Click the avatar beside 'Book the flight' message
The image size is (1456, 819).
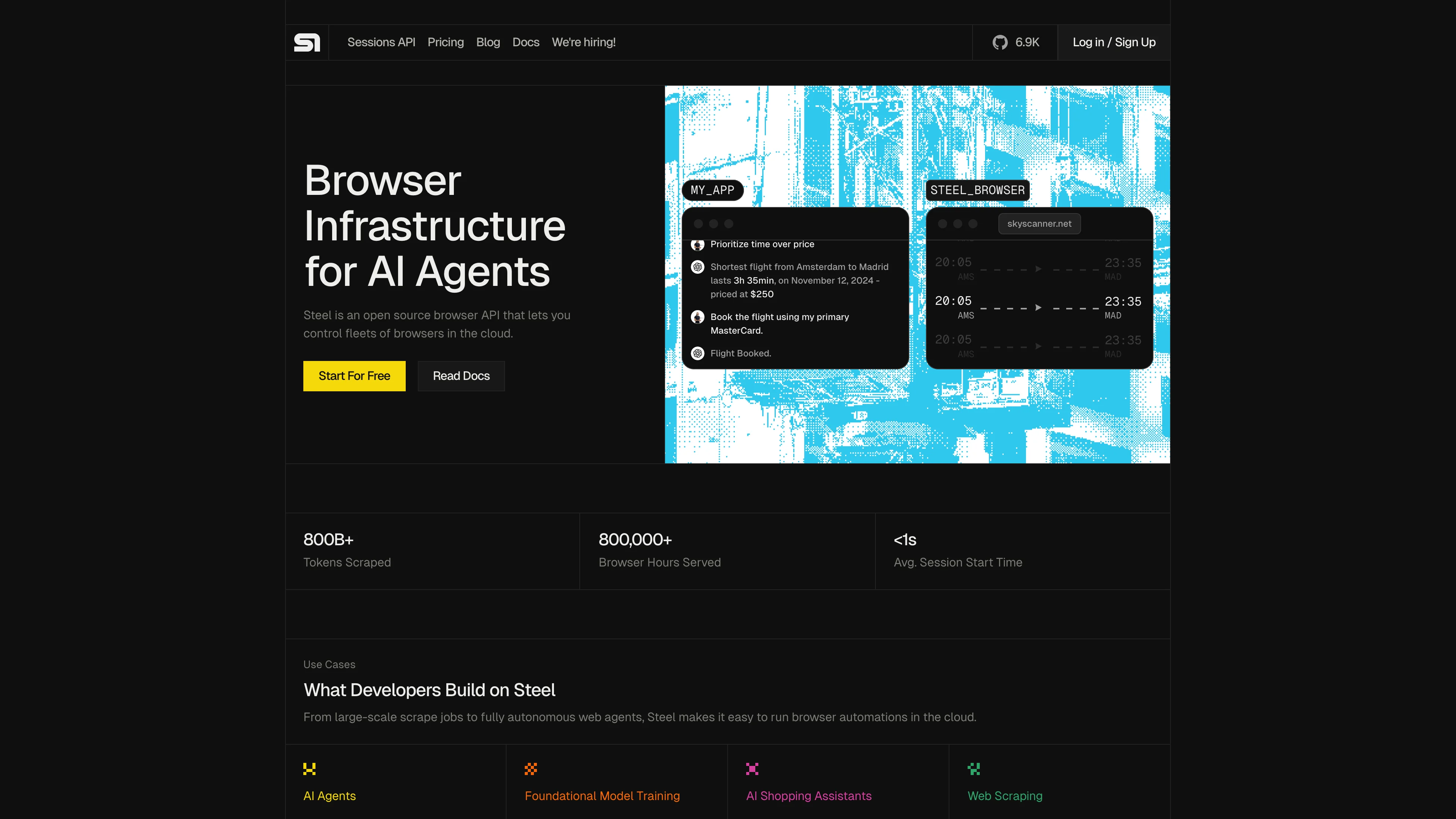click(x=698, y=317)
